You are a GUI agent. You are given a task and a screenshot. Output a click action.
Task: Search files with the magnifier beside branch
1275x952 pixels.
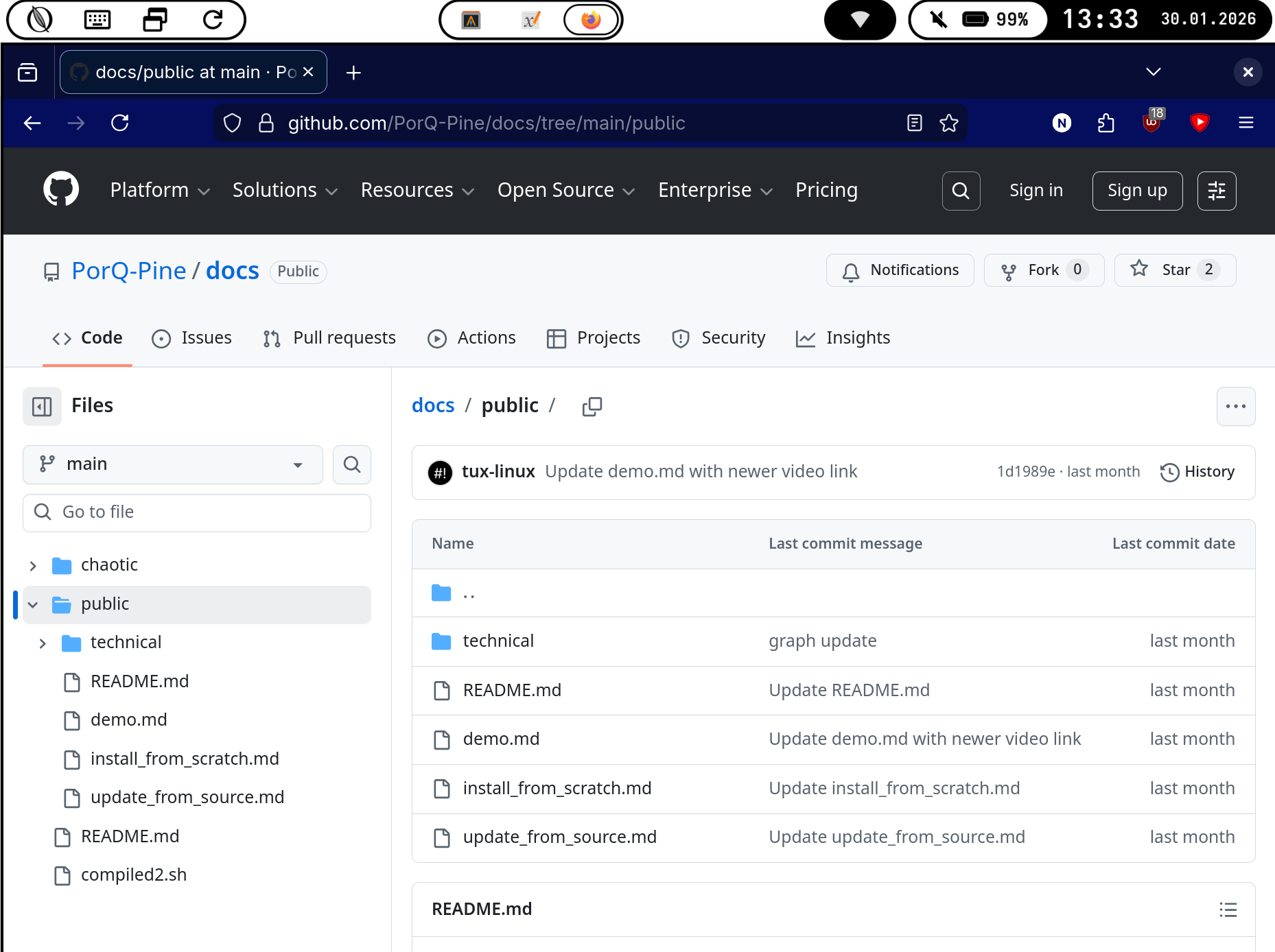point(351,464)
